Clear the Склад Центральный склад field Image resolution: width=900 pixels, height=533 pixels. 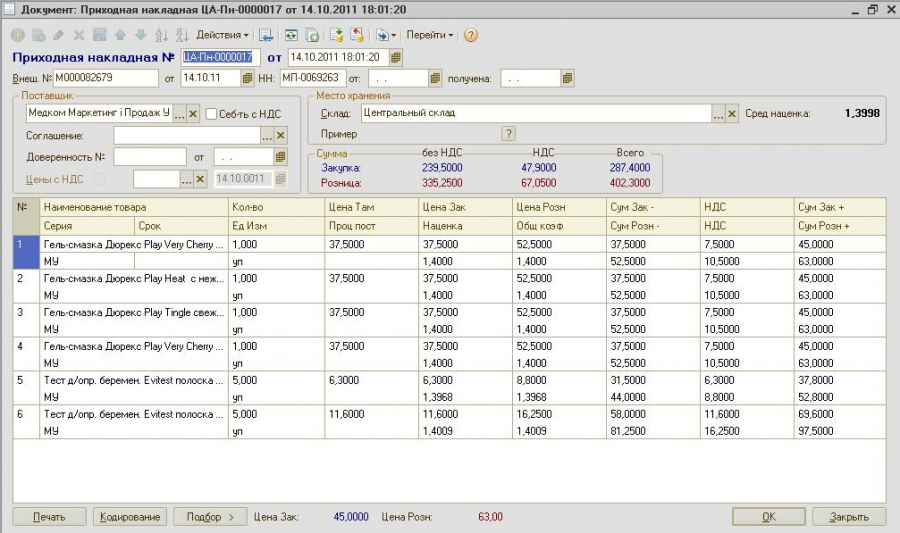point(732,114)
